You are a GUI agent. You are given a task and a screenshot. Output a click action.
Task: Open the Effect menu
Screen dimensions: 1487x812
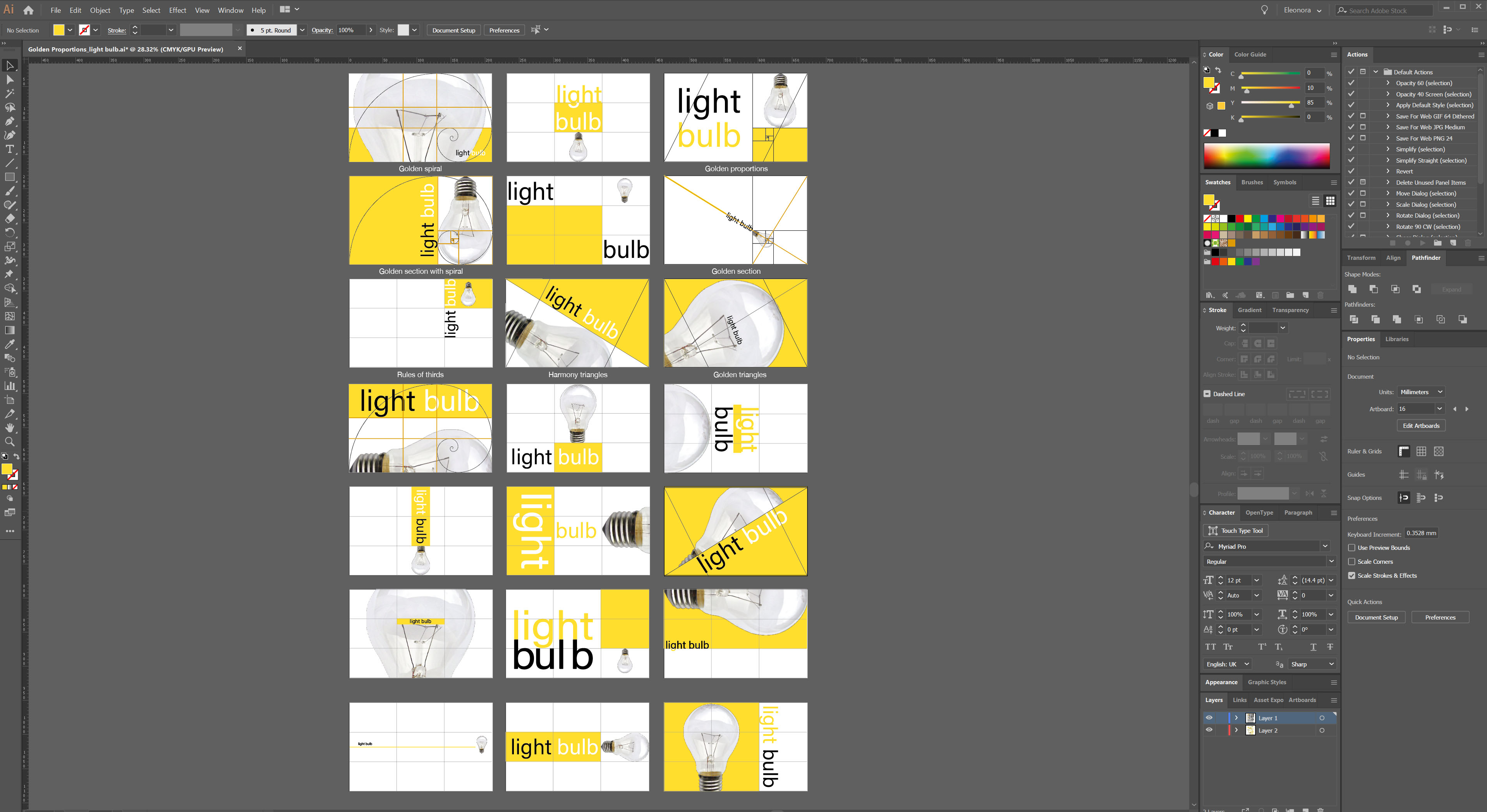(177, 10)
